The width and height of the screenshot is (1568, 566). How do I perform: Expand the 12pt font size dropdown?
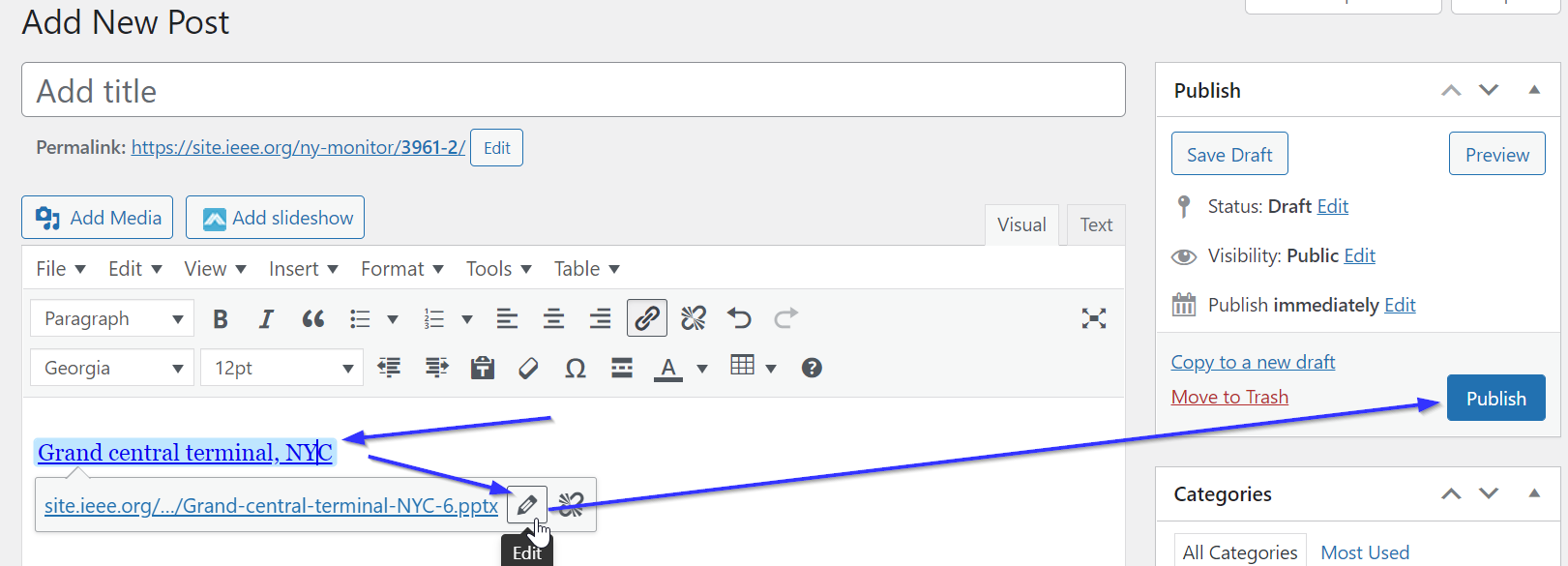(281, 368)
